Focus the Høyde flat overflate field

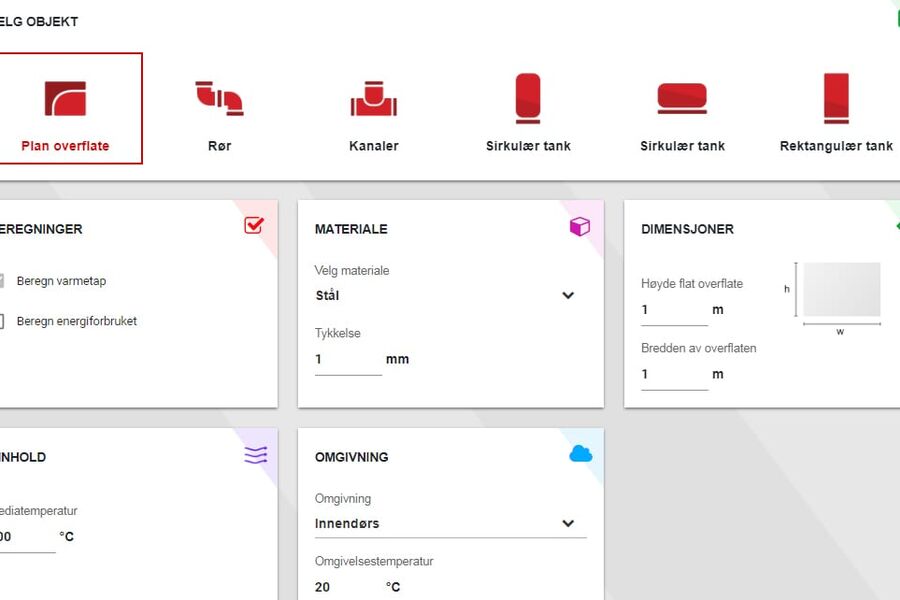tap(673, 310)
